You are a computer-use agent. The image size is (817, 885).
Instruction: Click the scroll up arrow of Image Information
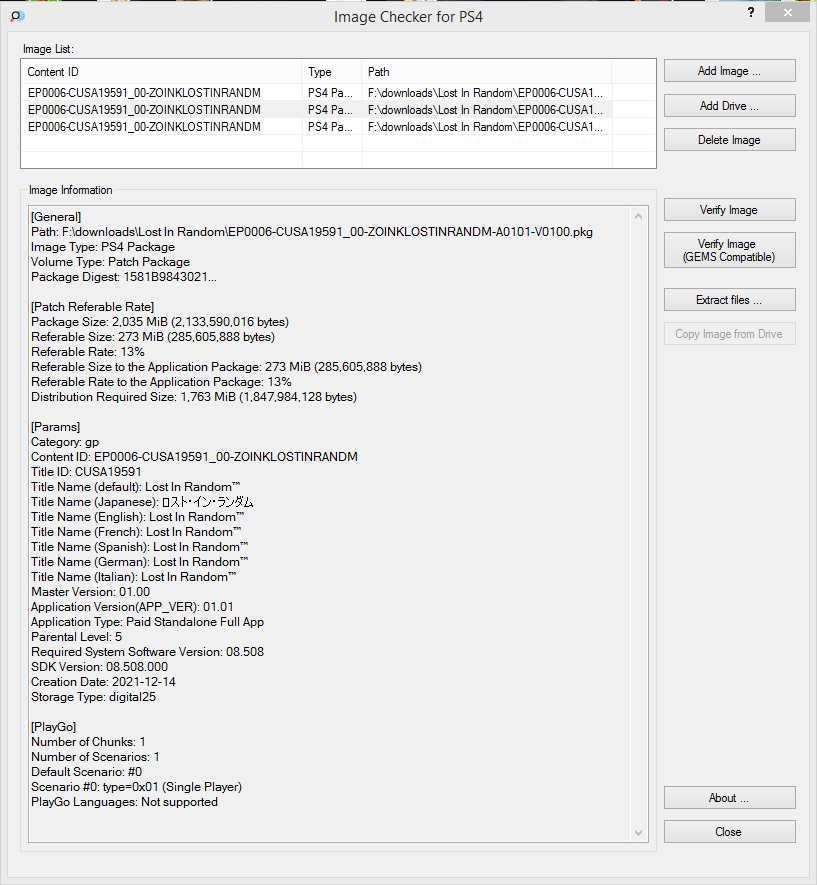click(638, 216)
